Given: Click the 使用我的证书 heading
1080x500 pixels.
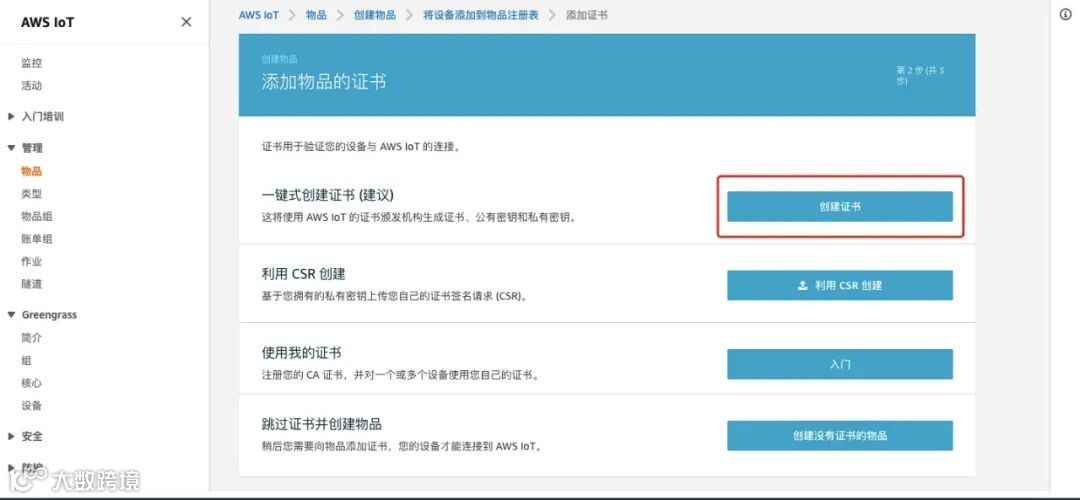Looking at the screenshot, I should (x=302, y=353).
